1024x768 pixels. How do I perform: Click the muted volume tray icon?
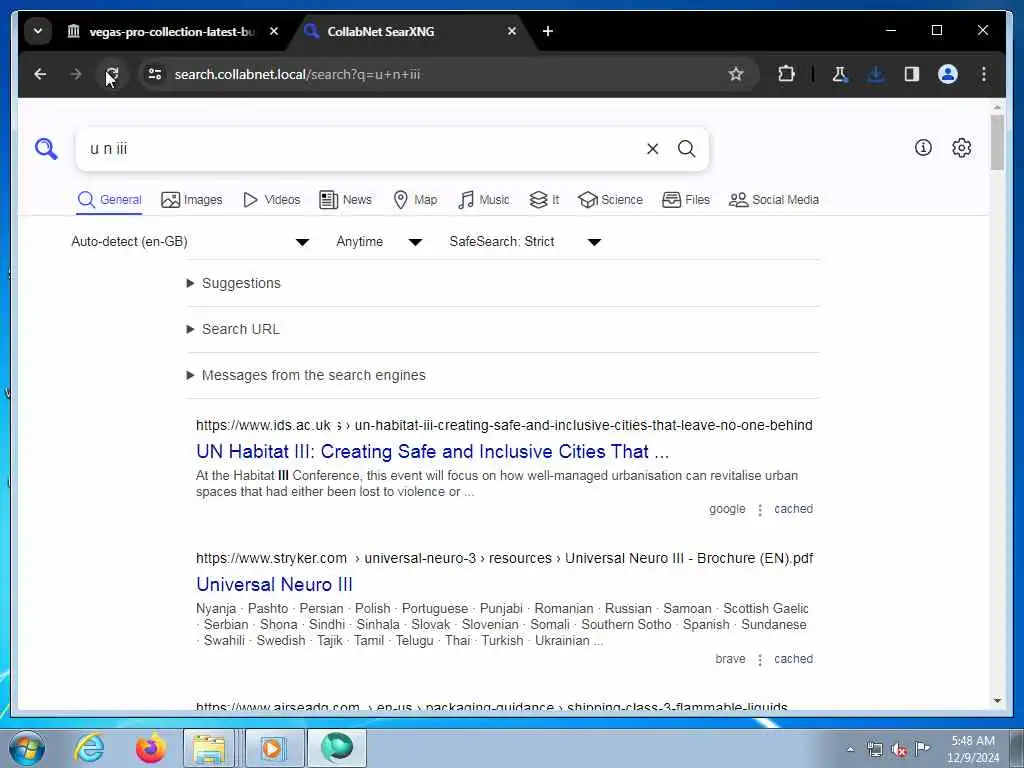click(x=899, y=749)
